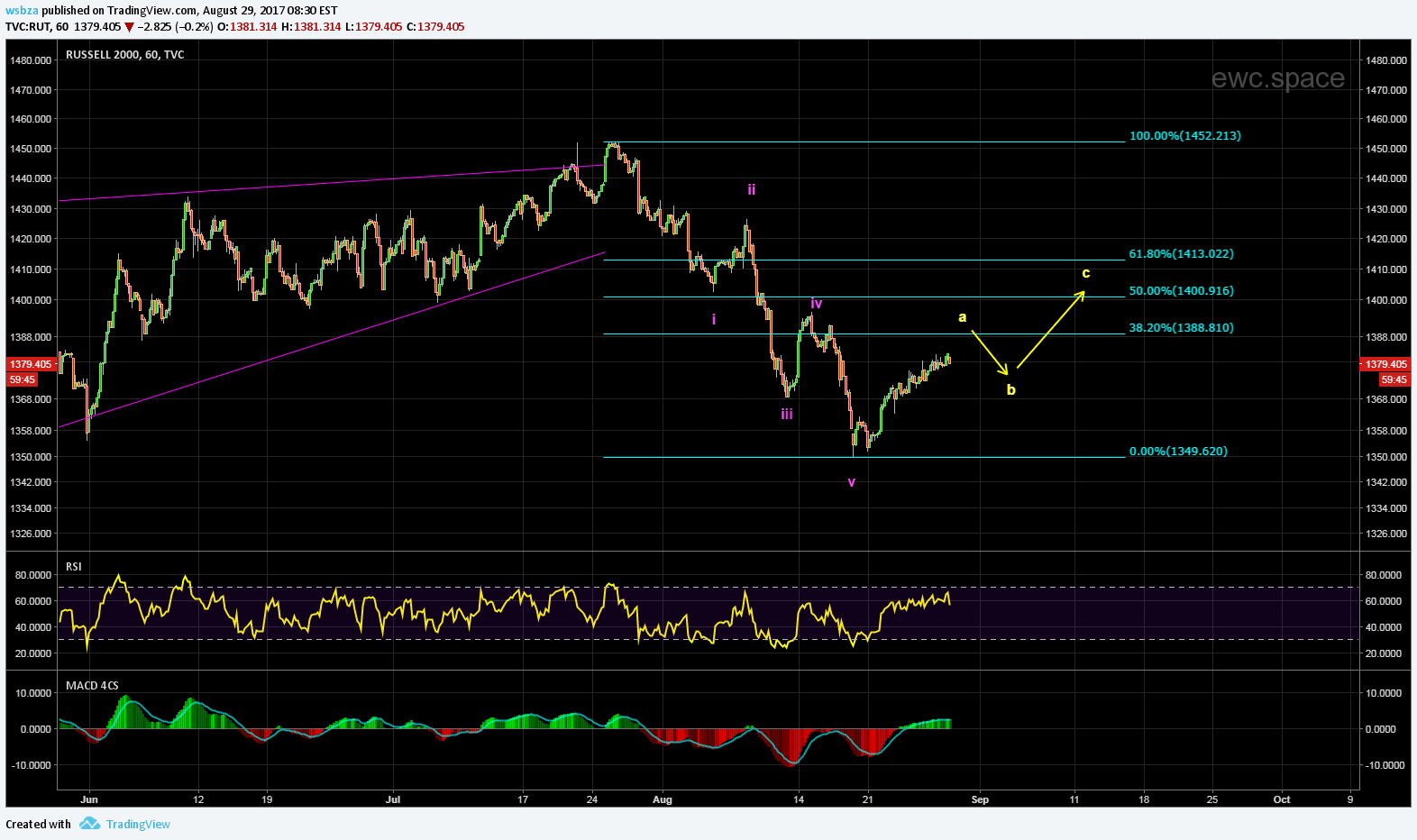Select the 100.00%(1452.213) Fibonacci label

pos(1184,136)
